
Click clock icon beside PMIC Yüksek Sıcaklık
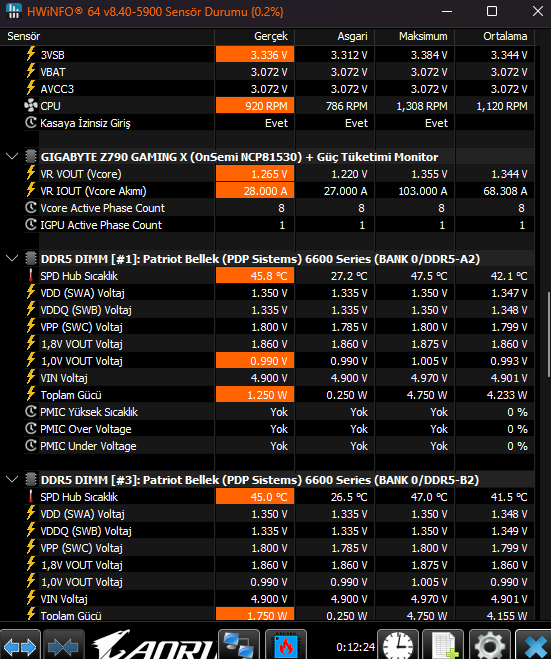point(31,411)
